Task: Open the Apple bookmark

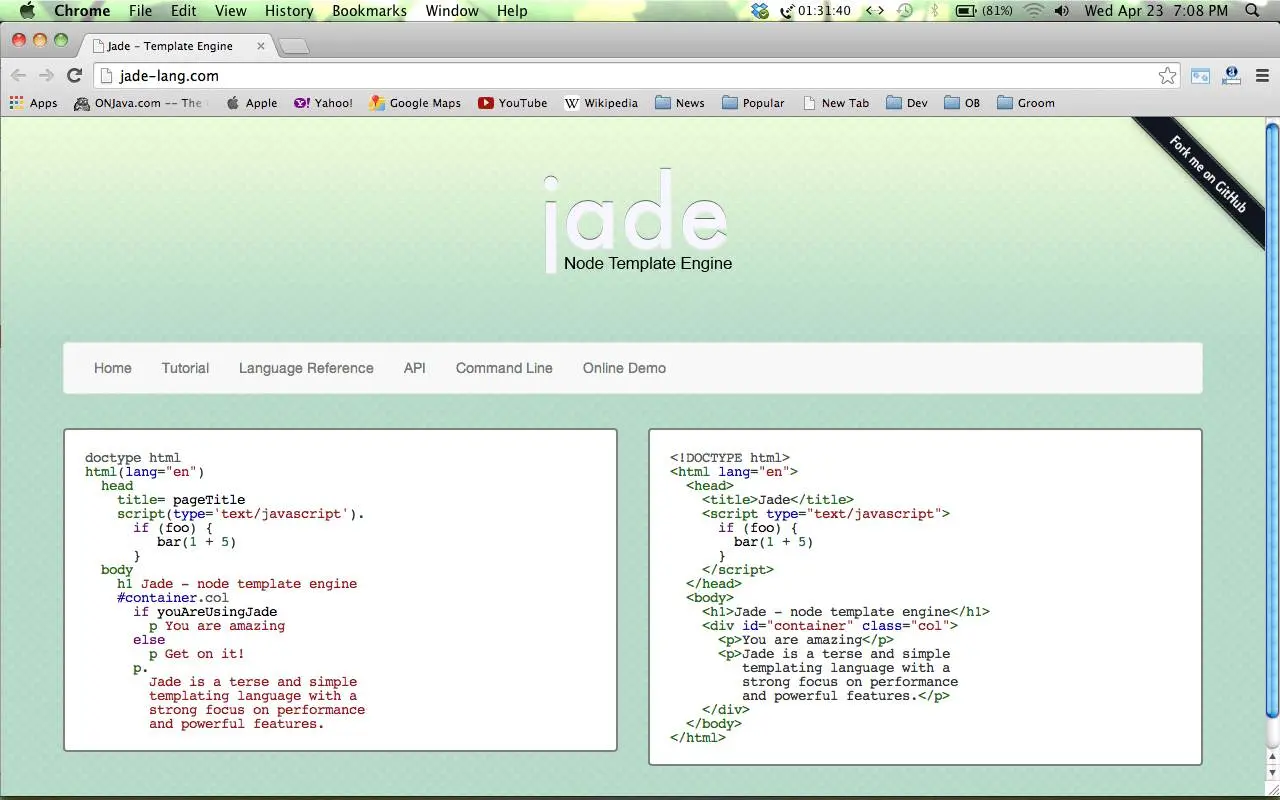Action: coord(252,103)
